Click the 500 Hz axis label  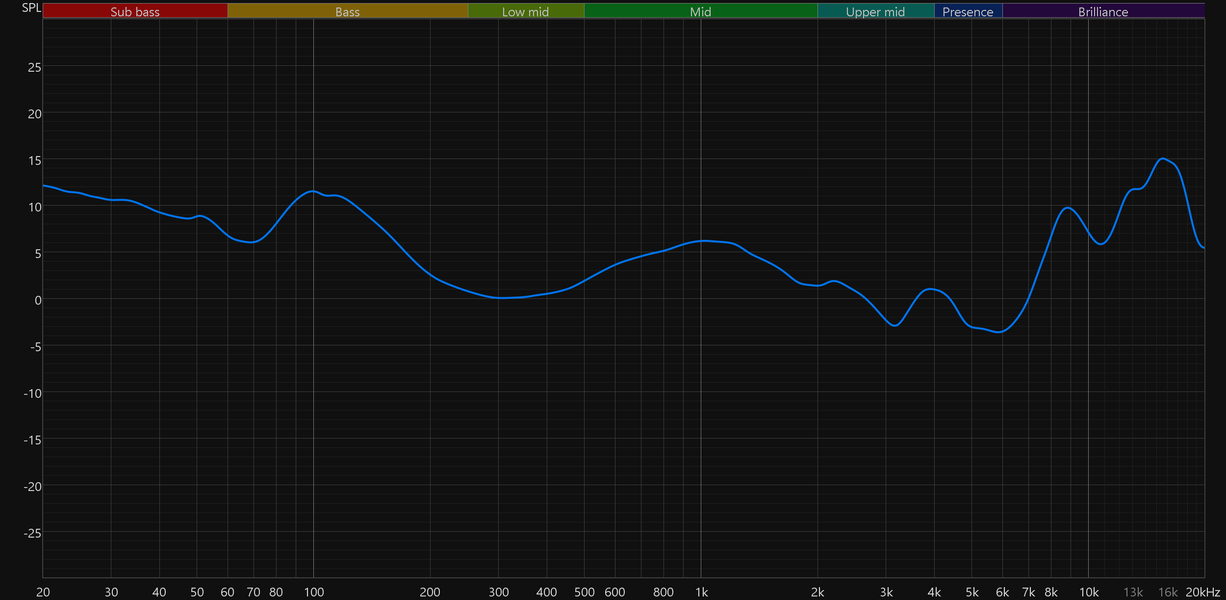[x=584, y=592]
